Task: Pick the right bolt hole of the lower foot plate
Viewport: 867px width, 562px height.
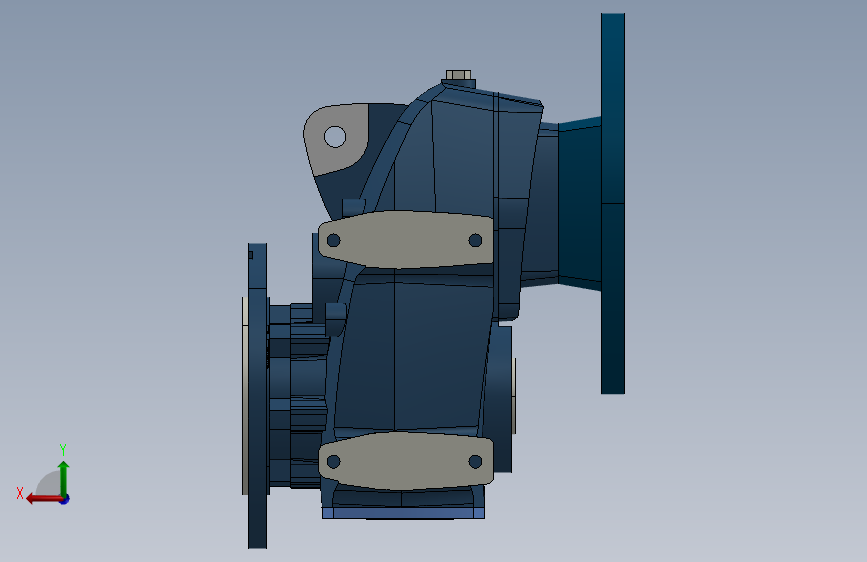Action: [475, 461]
